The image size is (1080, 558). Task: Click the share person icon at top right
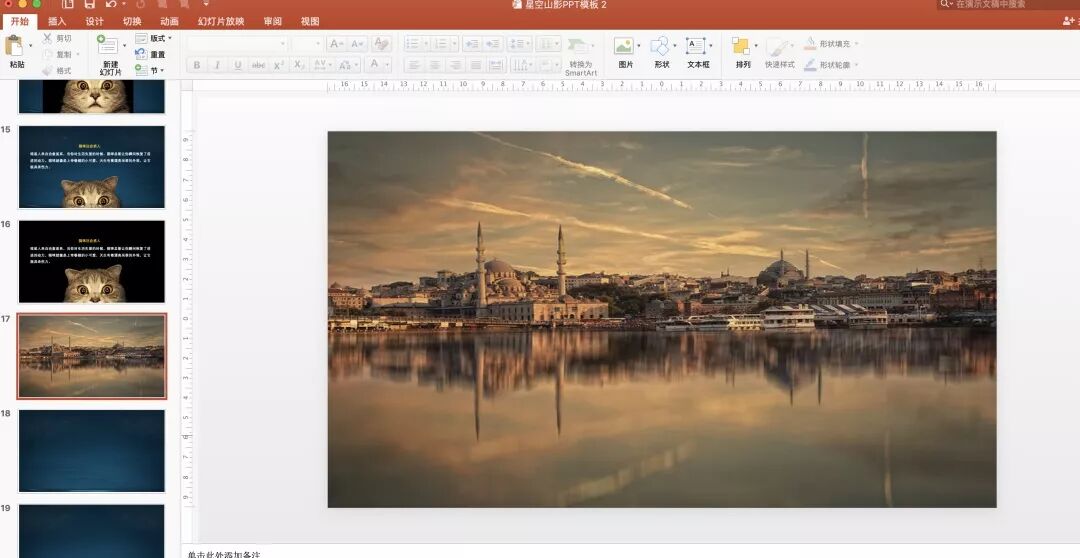[x=1068, y=21]
